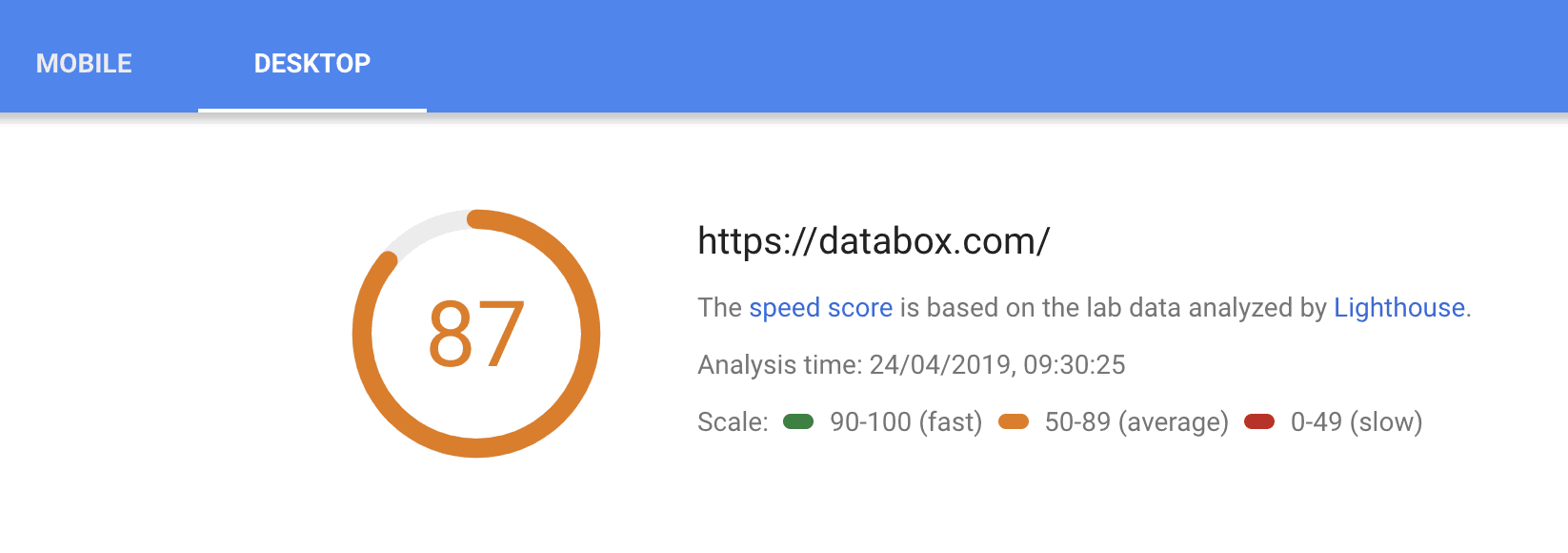Click the 90-100 (fast) label
The image size is (1568, 553).
(x=905, y=421)
